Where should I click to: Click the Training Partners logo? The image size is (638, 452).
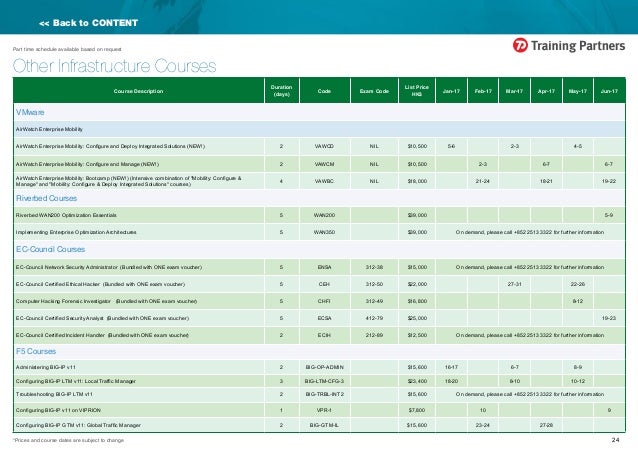[x=568, y=45]
